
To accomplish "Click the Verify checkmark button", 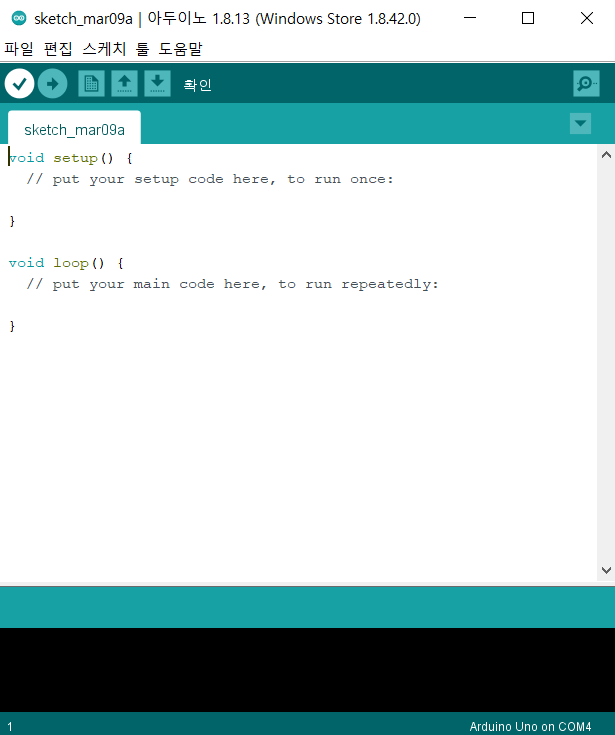I will tap(19, 84).
